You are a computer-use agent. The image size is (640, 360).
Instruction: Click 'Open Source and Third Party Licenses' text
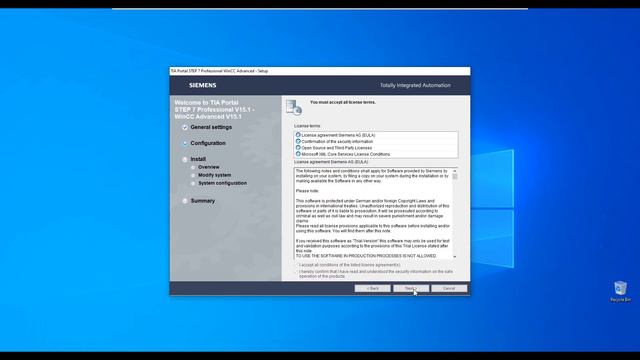pyautogui.click(x=337, y=148)
